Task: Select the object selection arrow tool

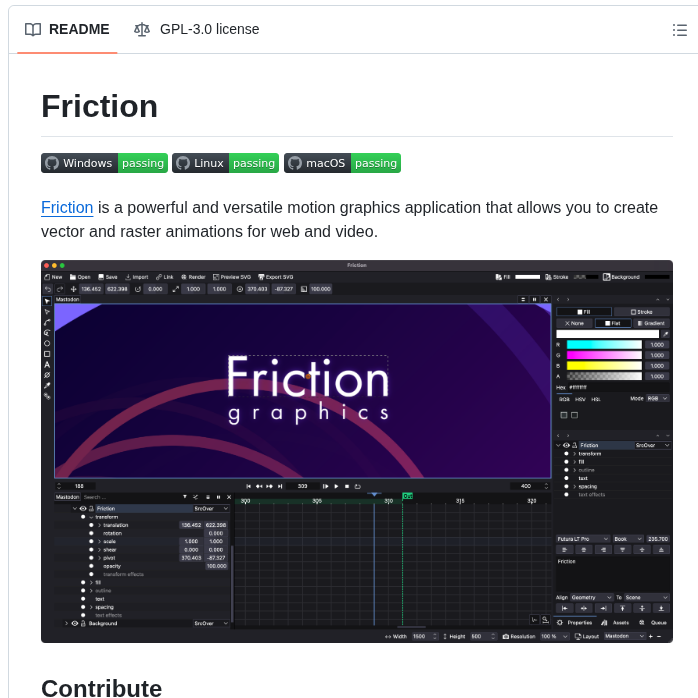Action: coord(47,301)
